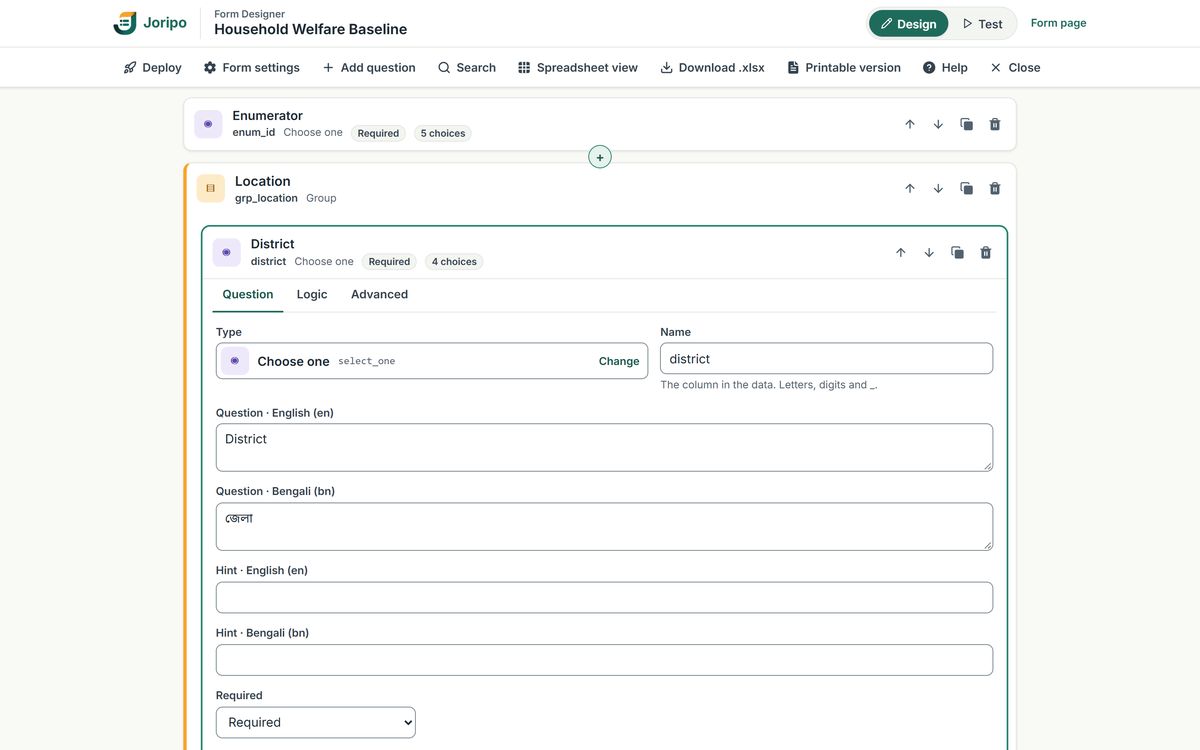1200x750 pixels.
Task: Download the .xlsx file
Action: 712,68
